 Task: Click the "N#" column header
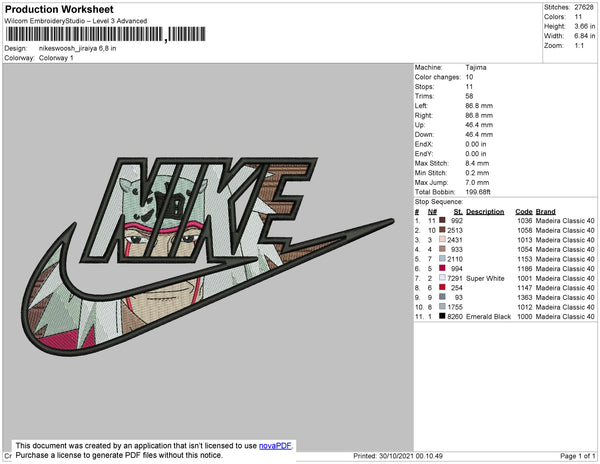(432, 212)
